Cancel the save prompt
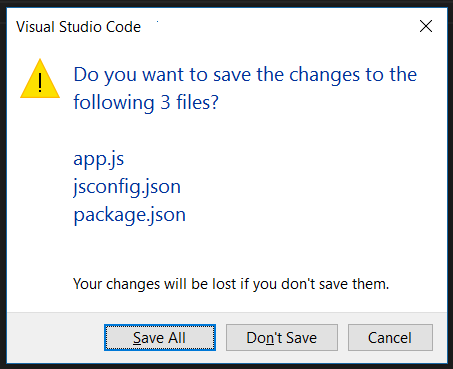The width and height of the screenshot is (453, 369). tap(390, 337)
